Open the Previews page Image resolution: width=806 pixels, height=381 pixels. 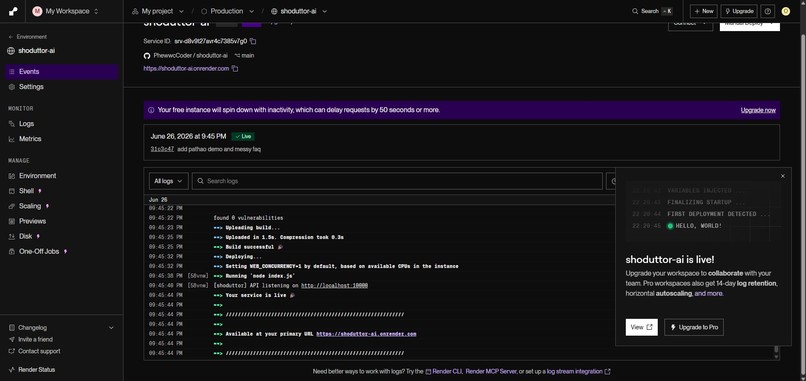[x=62, y=221]
